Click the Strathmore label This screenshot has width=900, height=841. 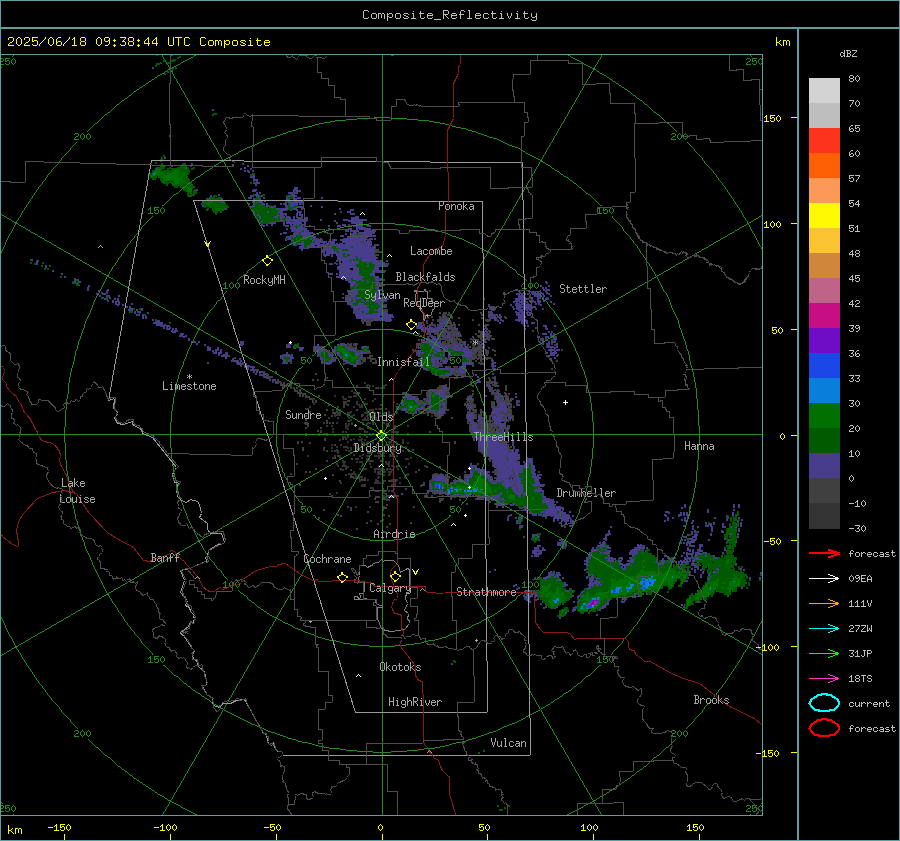486,592
